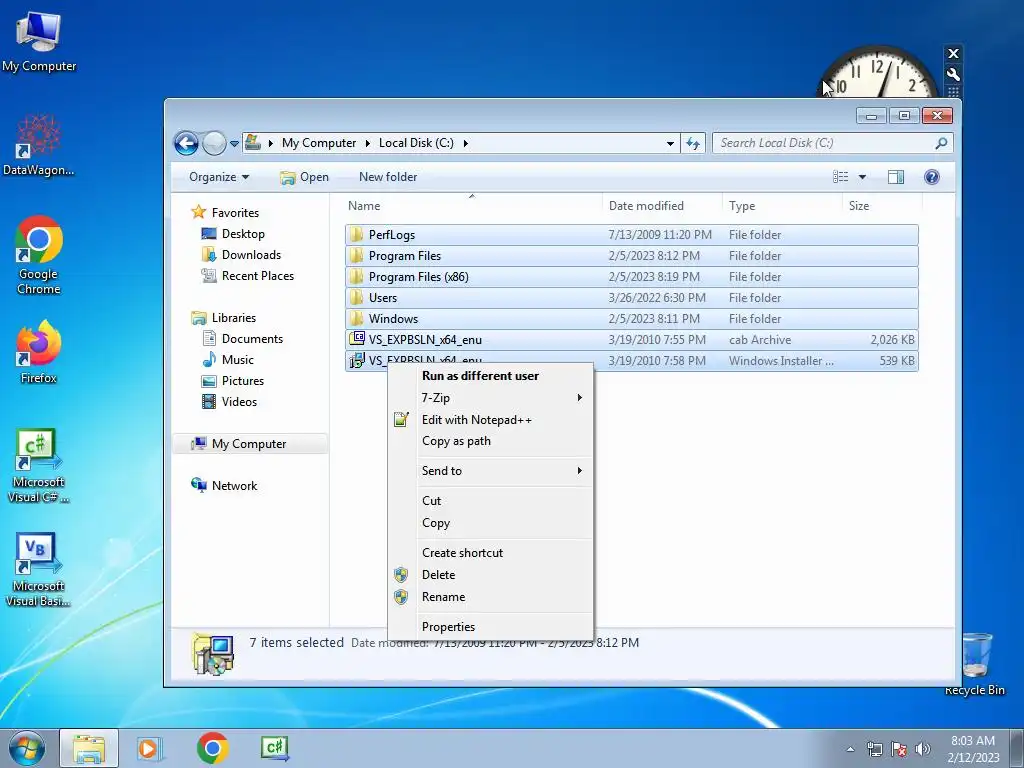Click Local Disk (C:) breadcrumb
The width and height of the screenshot is (1024, 768).
(416, 143)
